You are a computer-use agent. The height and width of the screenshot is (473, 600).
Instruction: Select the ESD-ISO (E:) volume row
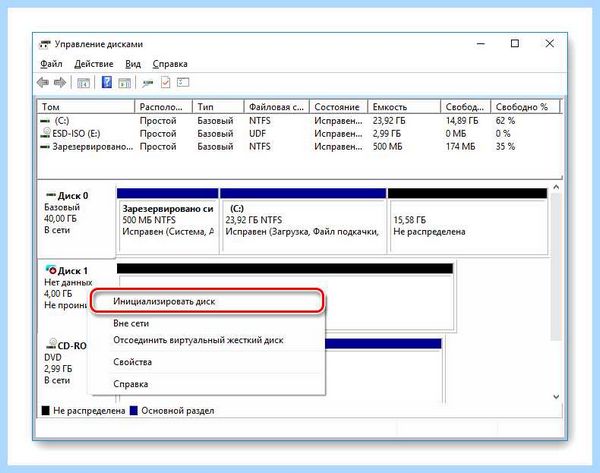click(x=299, y=134)
